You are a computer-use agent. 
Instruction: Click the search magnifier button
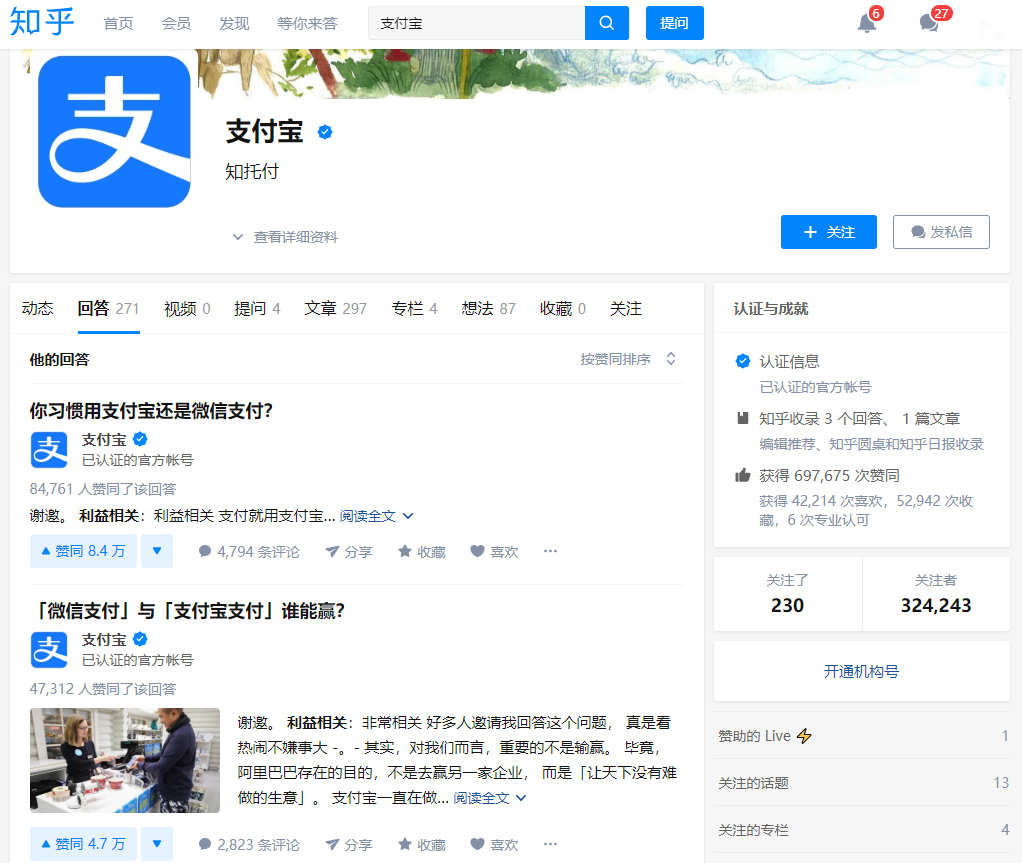[606, 23]
